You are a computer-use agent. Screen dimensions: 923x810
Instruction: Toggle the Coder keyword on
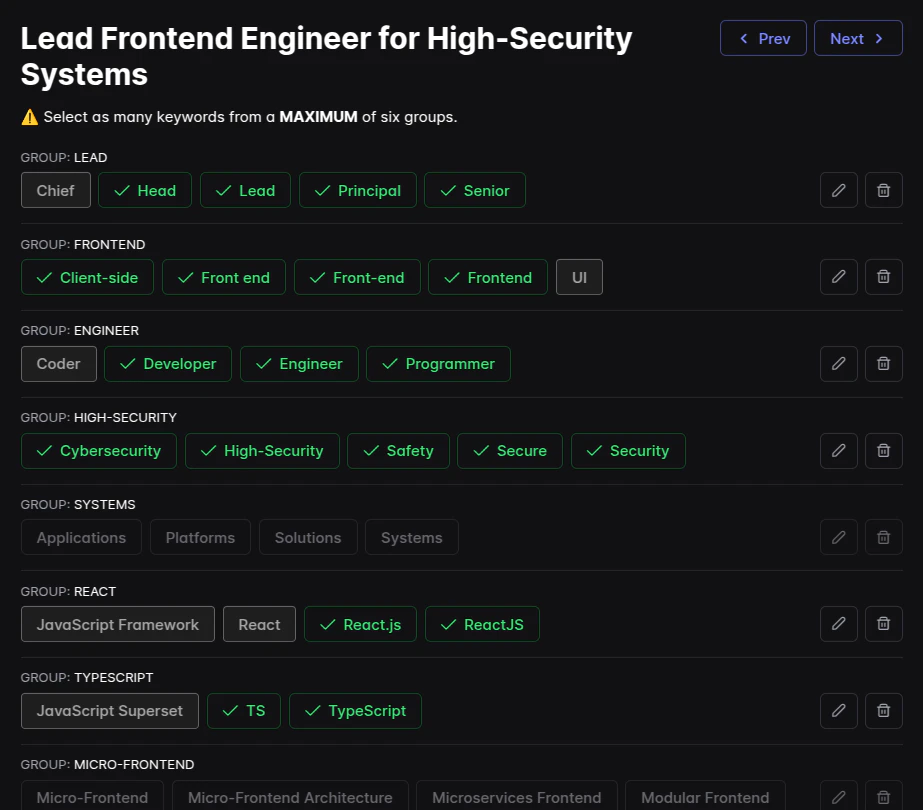point(58,364)
